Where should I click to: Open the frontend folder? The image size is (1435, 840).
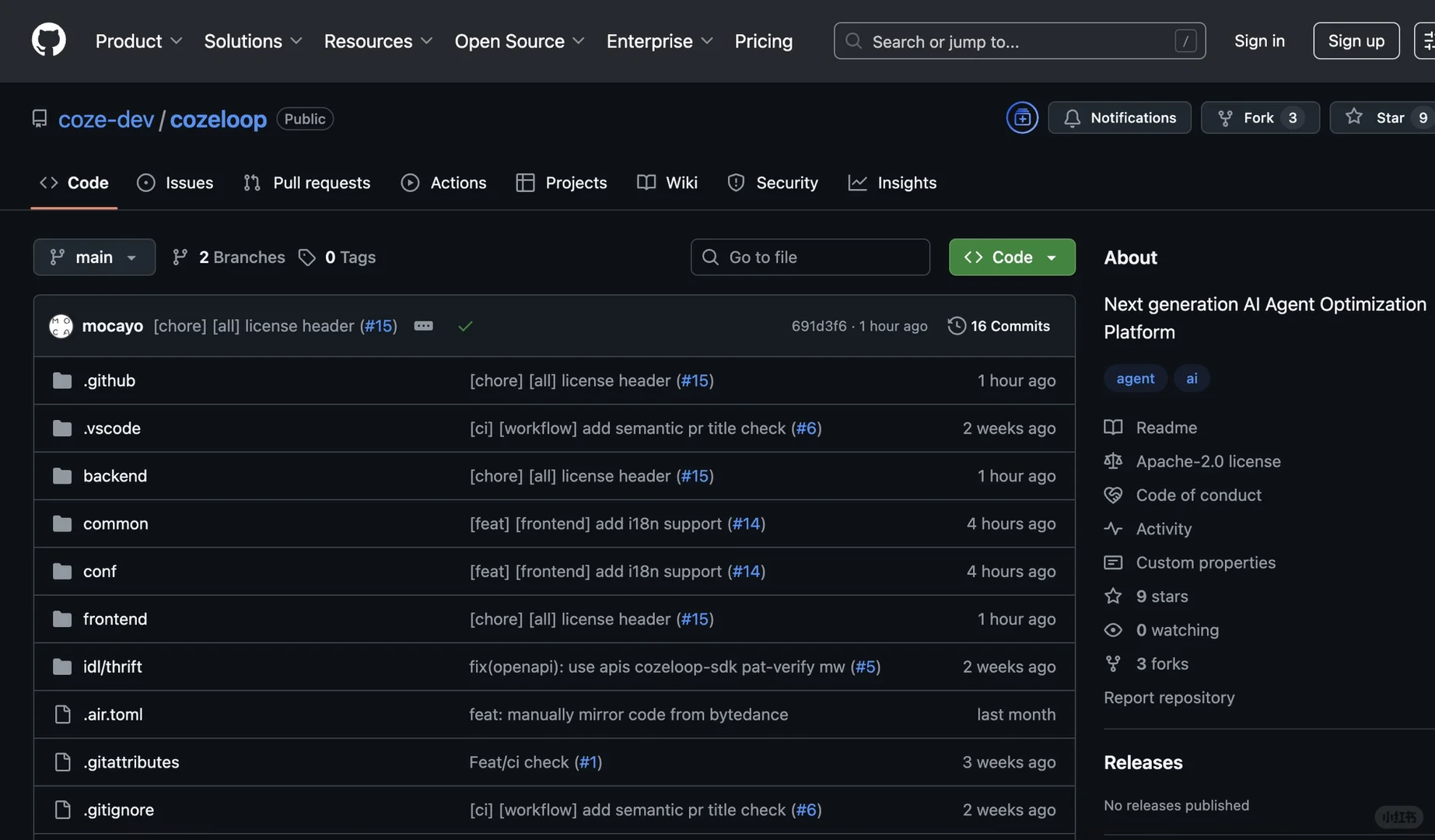(x=115, y=619)
